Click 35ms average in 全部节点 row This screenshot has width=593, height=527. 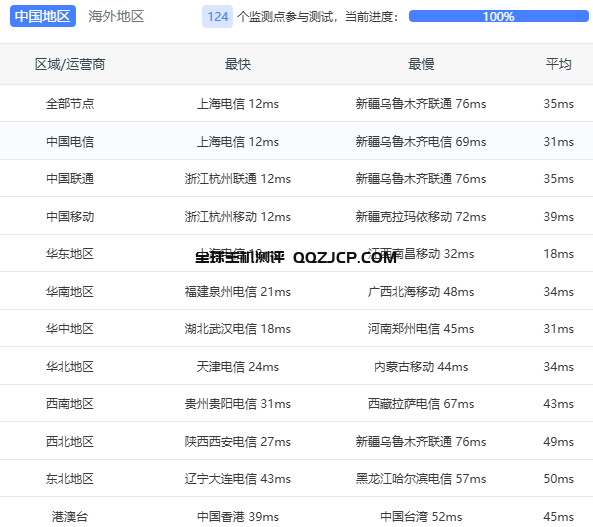coord(559,104)
